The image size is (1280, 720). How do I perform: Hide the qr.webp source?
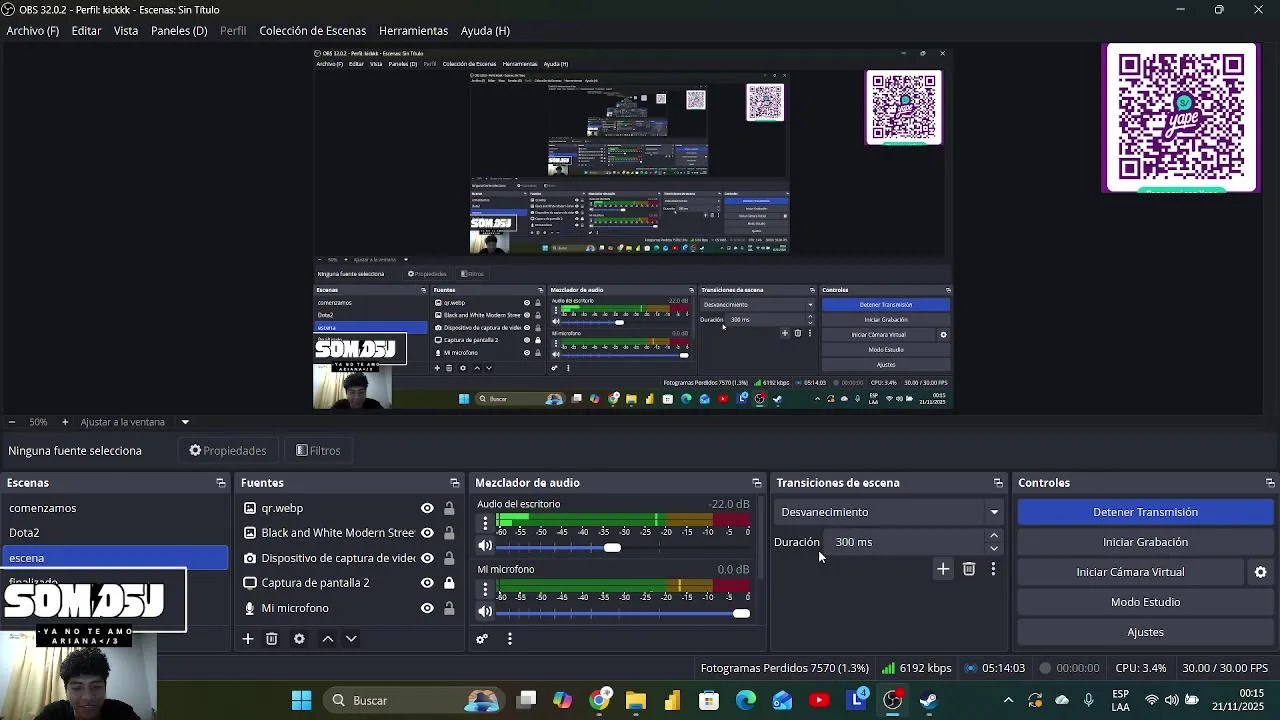tap(427, 508)
